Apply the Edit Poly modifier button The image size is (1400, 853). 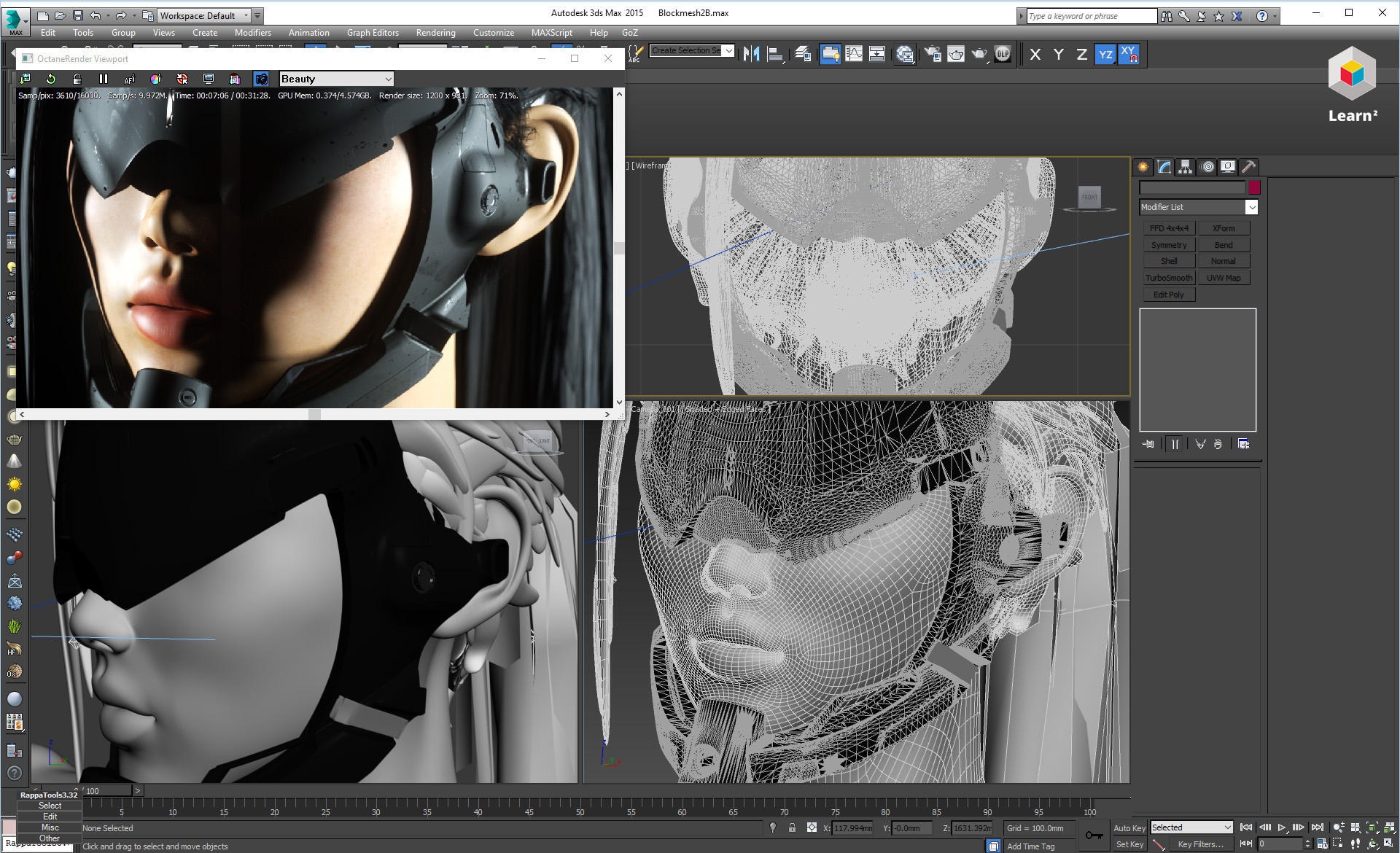pos(1168,295)
